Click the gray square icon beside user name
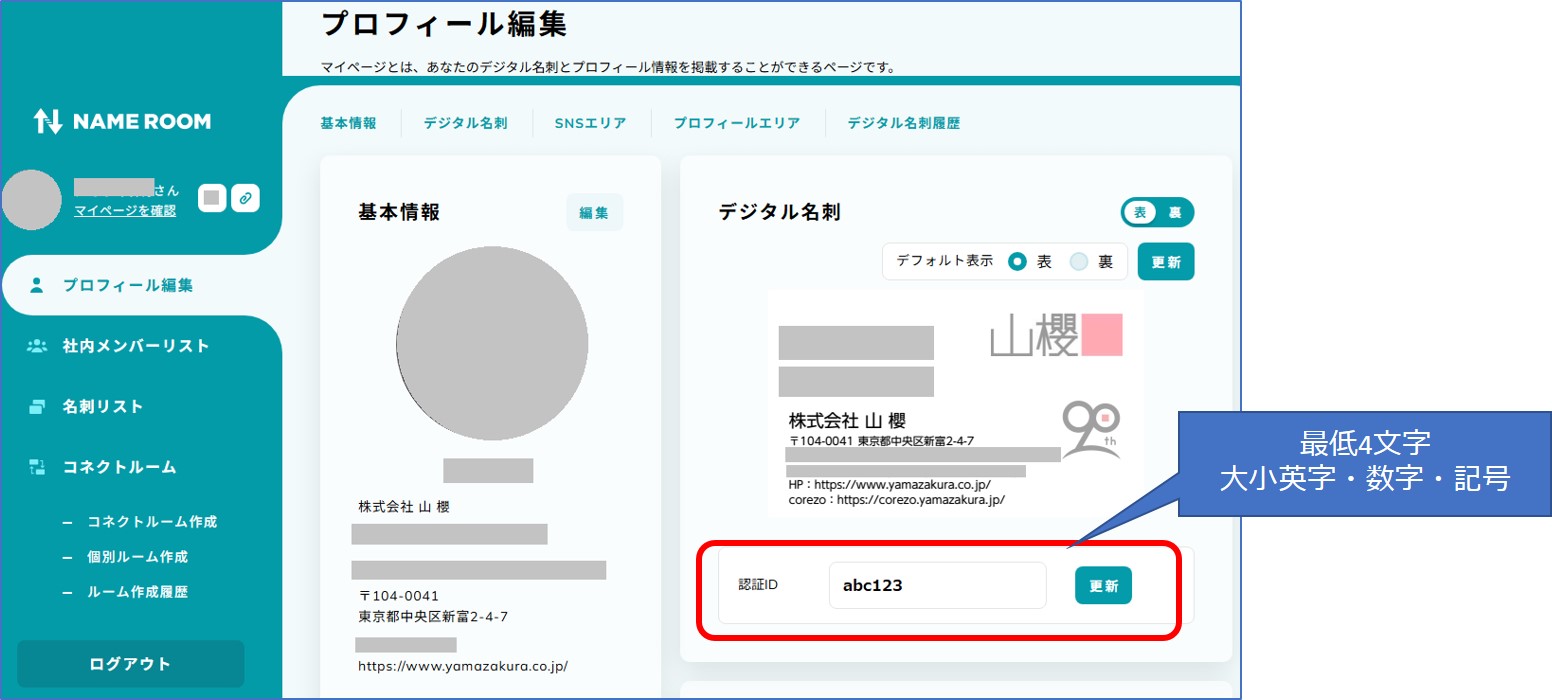The height and width of the screenshot is (700, 1552). click(211, 198)
